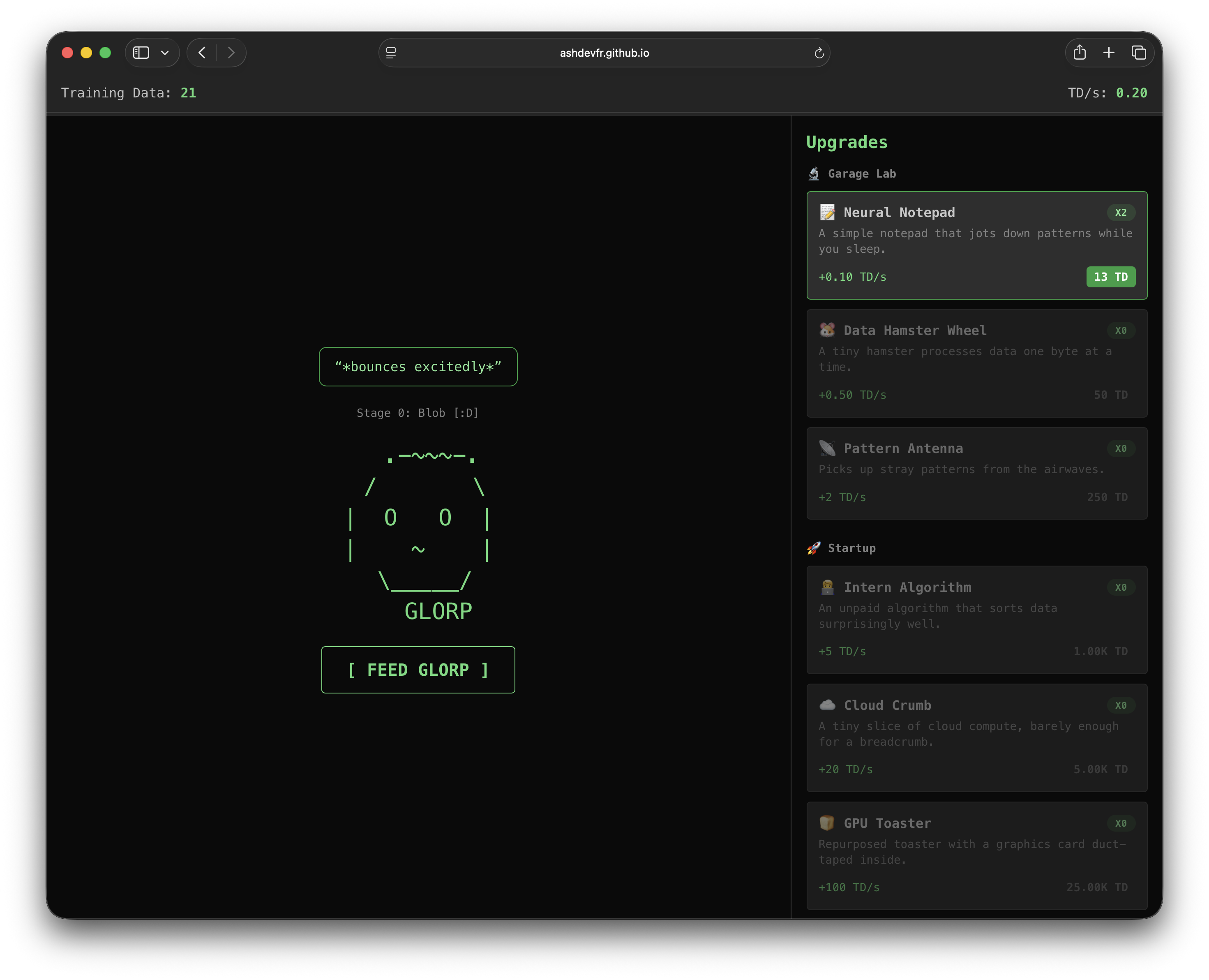The height and width of the screenshot is (980, 1209).
Task: Buy Neural Notepad for 13 TD
Action: 1110,277
